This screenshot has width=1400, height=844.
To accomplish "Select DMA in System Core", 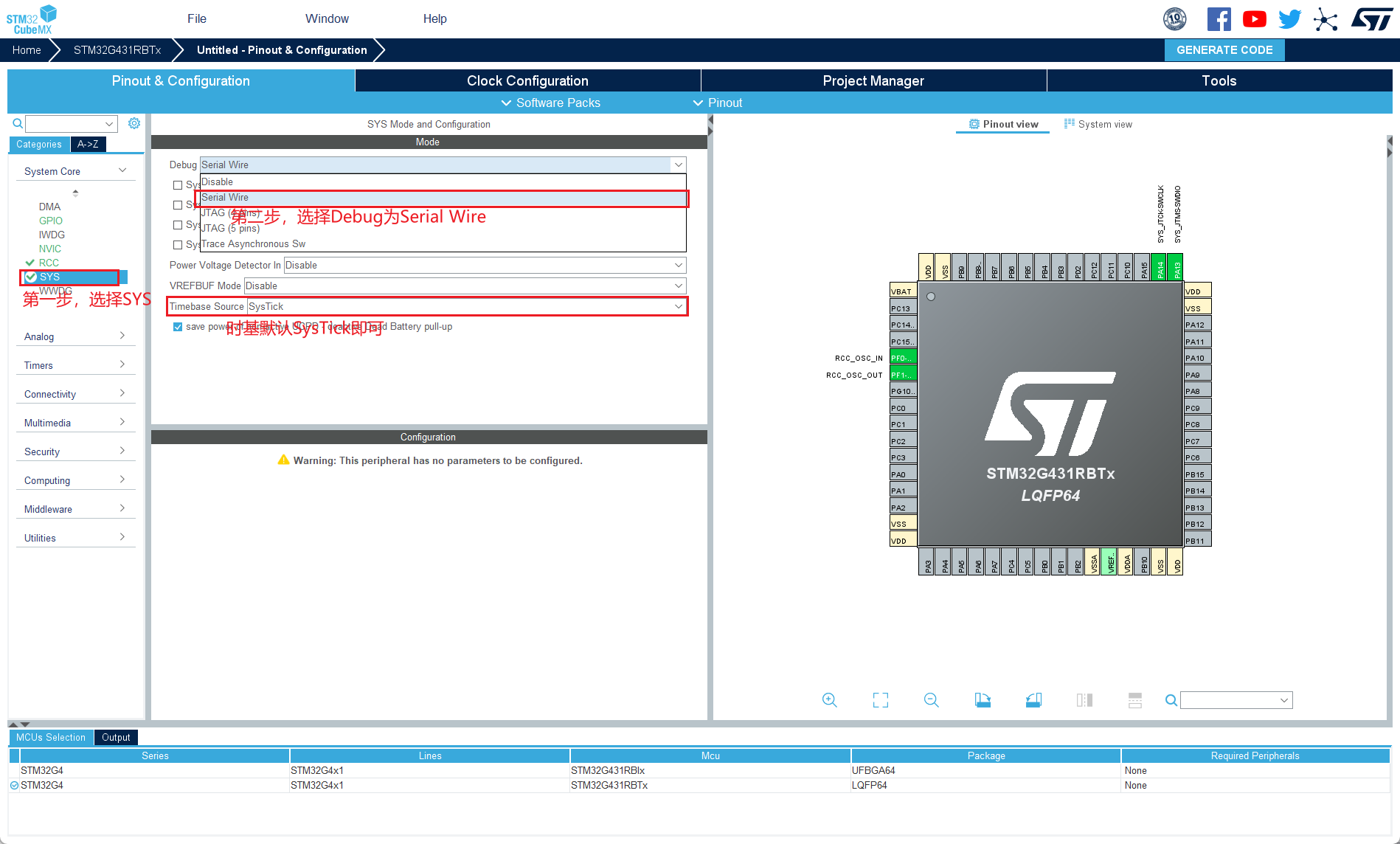I will pos(49,207).
